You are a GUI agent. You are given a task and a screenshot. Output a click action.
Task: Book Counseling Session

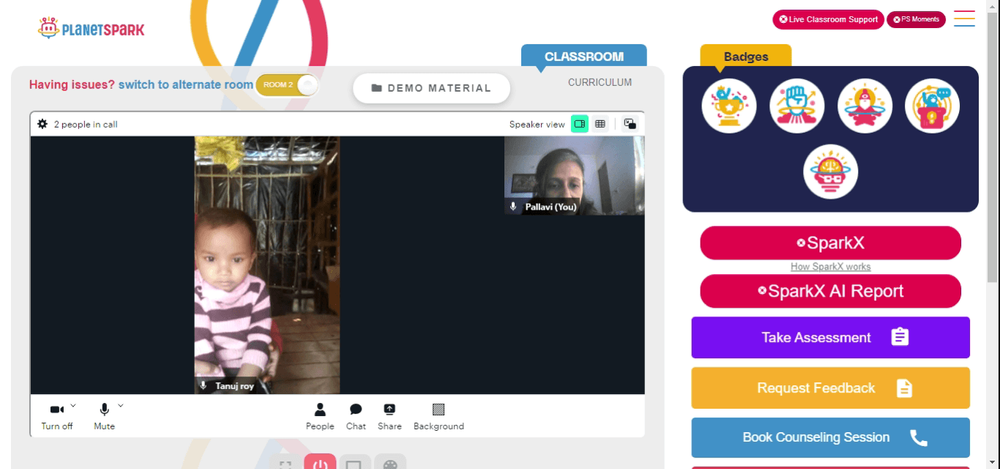click(830, 438)
